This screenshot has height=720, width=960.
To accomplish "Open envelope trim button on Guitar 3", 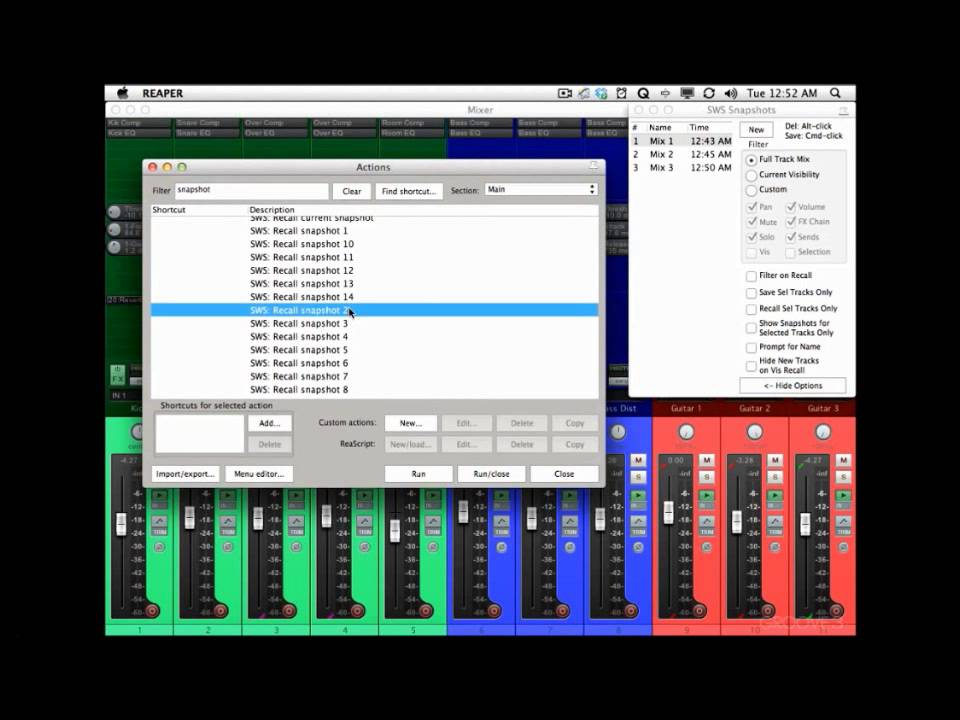I will [844, 525].
